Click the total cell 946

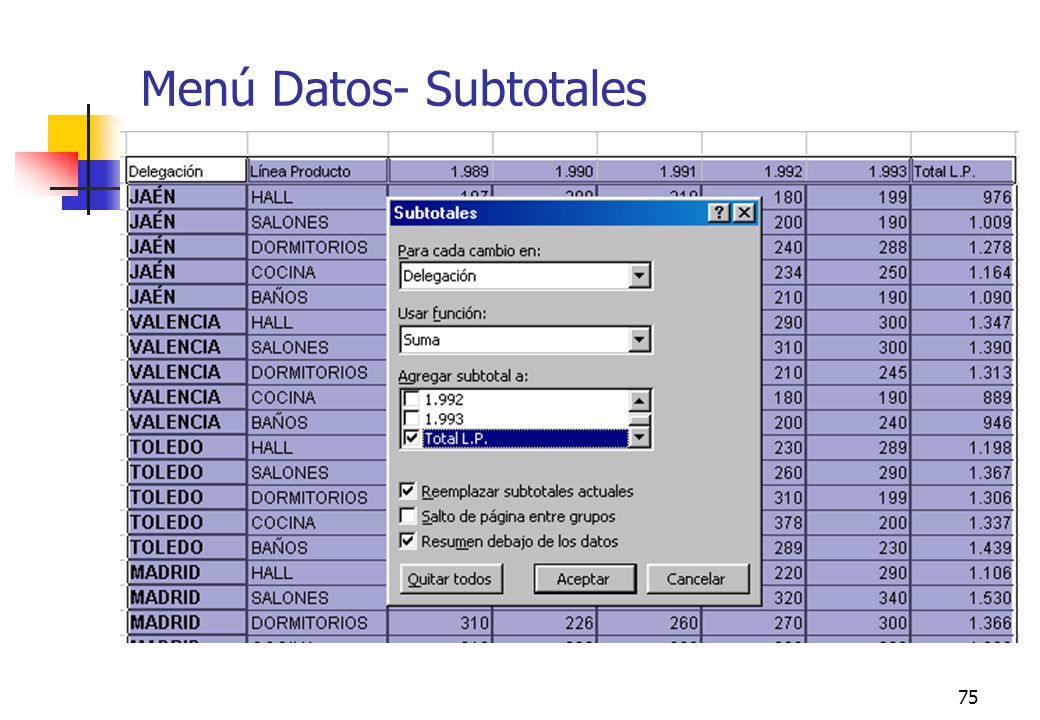(964, 422)
